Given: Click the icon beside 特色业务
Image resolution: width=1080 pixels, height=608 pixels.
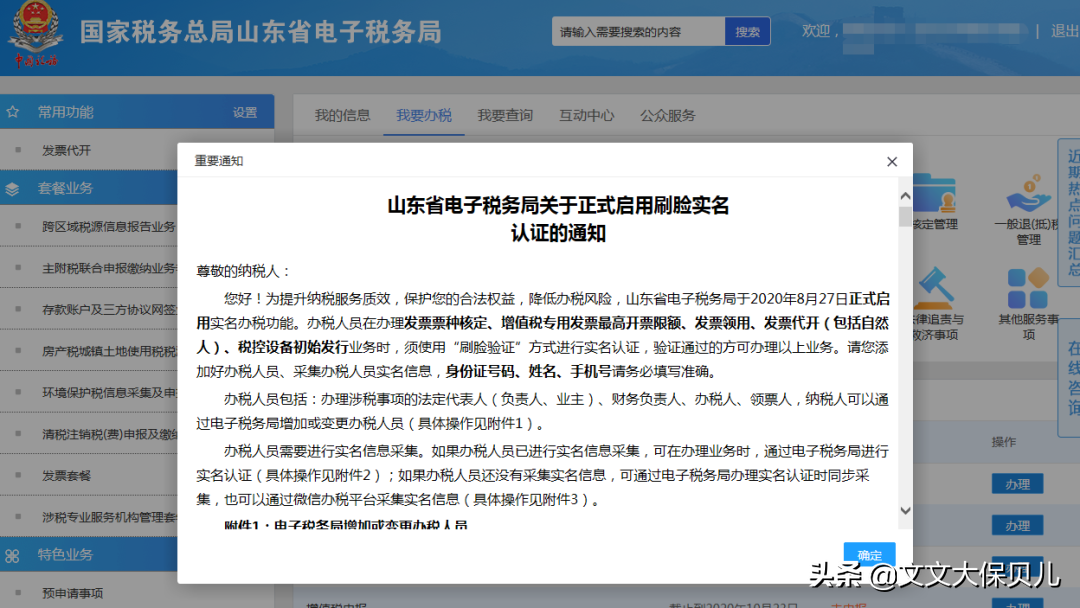Looking at the screenshot, I should click(x=13, y=555).
